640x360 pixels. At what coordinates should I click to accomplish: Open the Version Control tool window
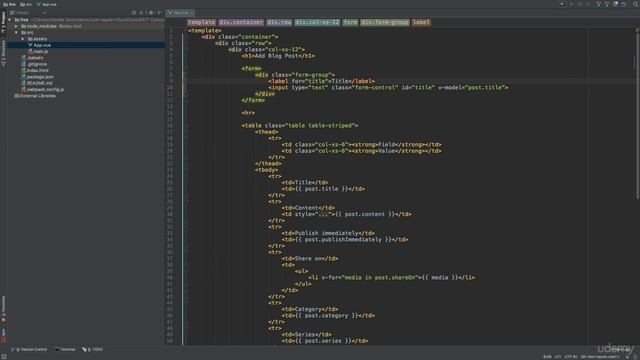29,349
